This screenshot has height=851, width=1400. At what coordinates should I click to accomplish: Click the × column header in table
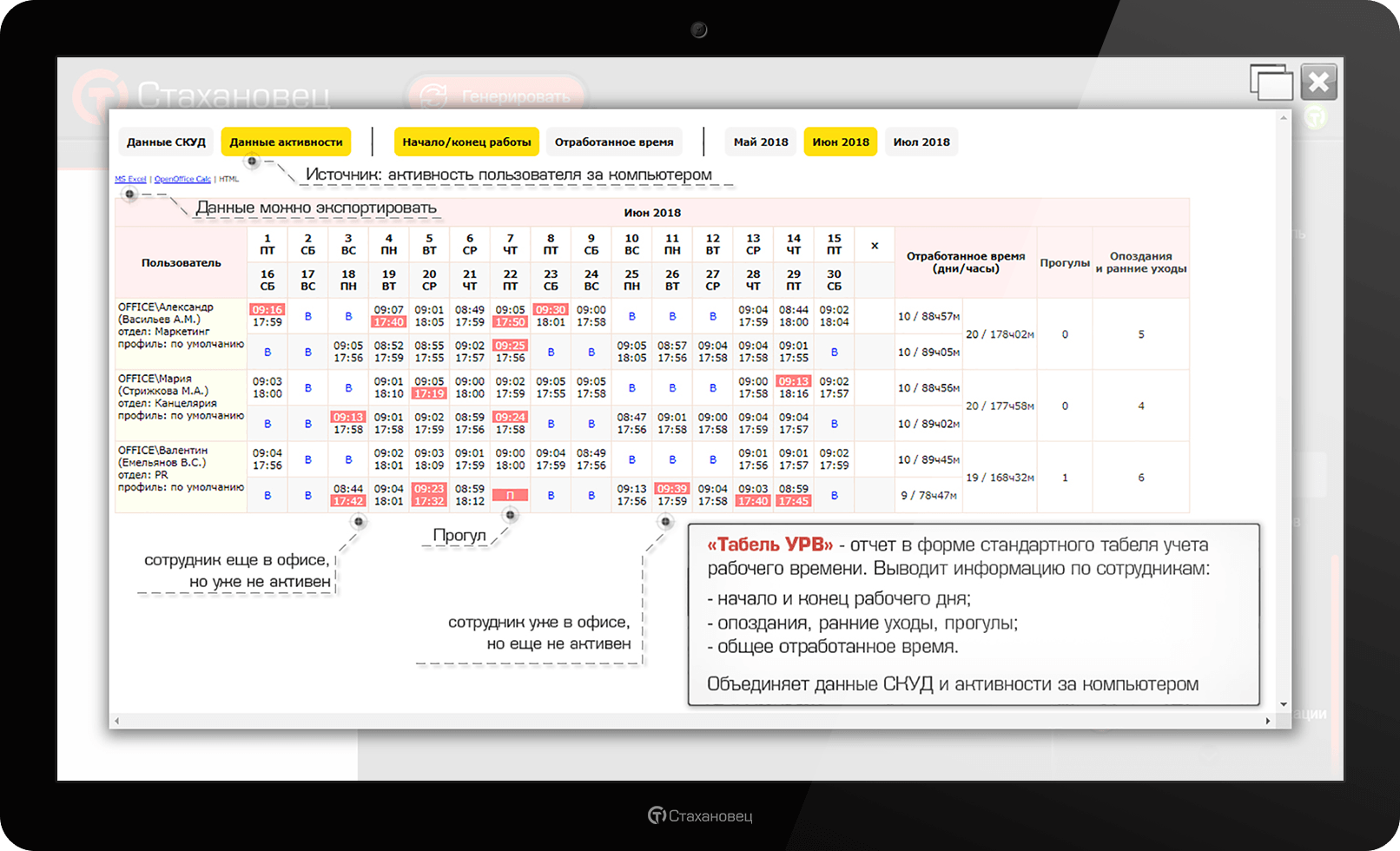point(875,246)
